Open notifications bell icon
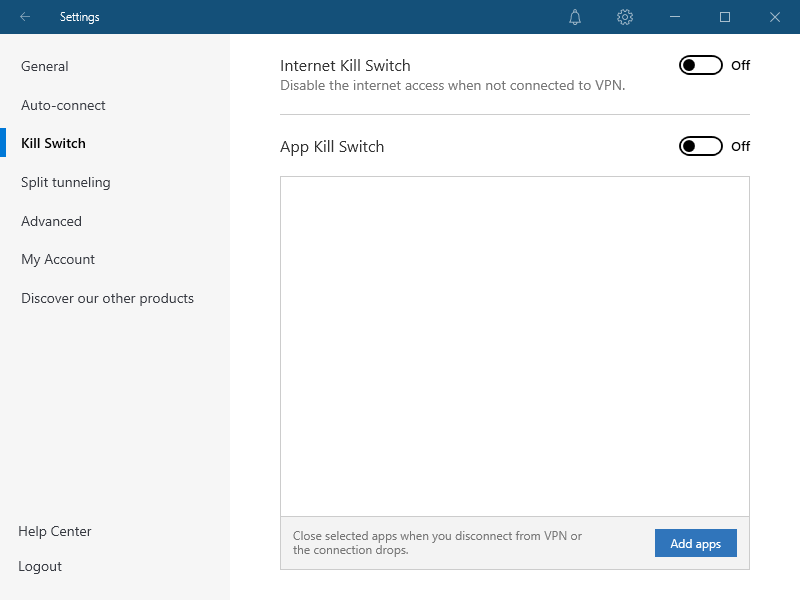Screen dimensions: 800x600 575,17
